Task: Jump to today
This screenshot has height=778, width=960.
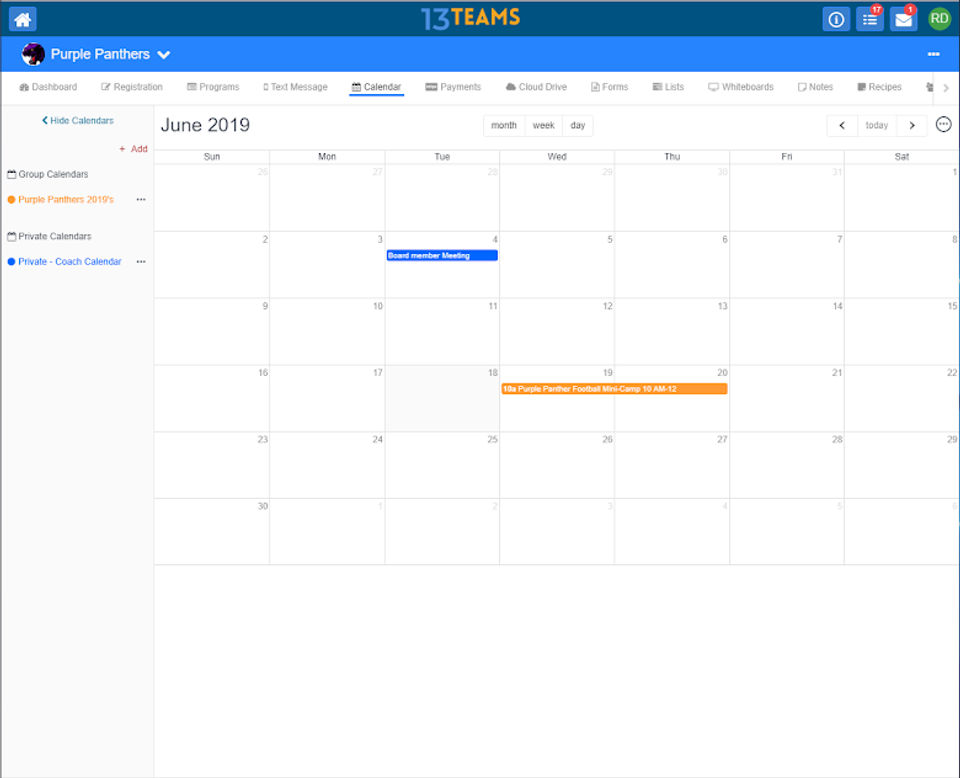Action: point(877,125)
